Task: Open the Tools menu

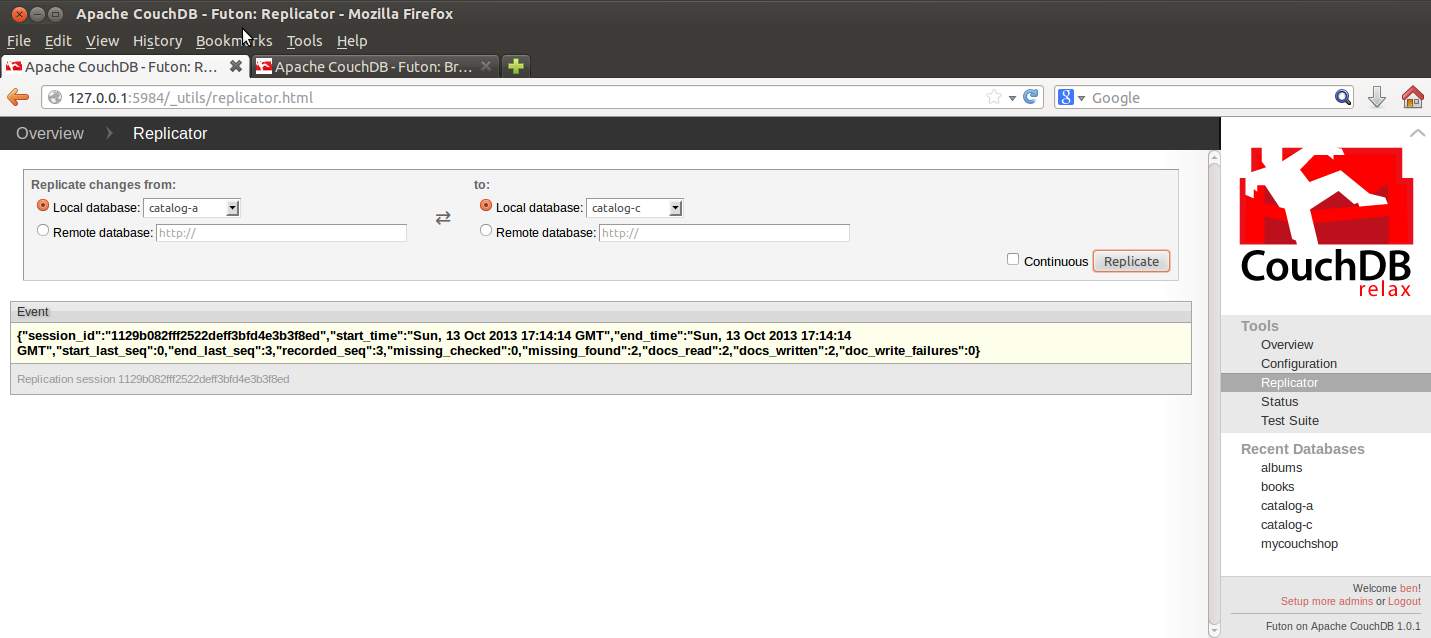Action: click(x=304, y=41)
